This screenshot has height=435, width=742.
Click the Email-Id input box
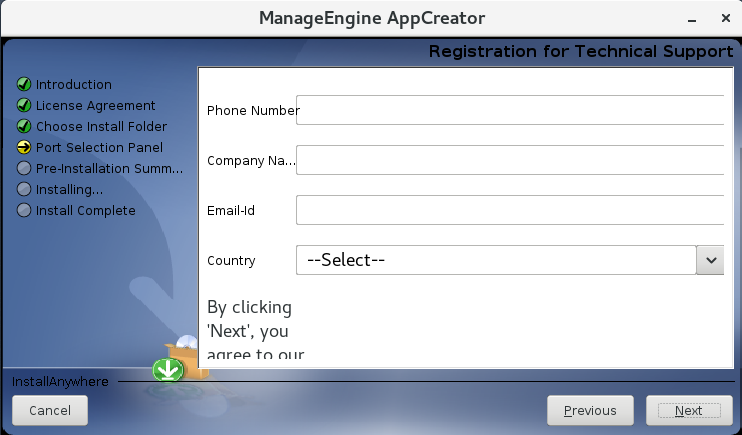[x=510, y=210]
